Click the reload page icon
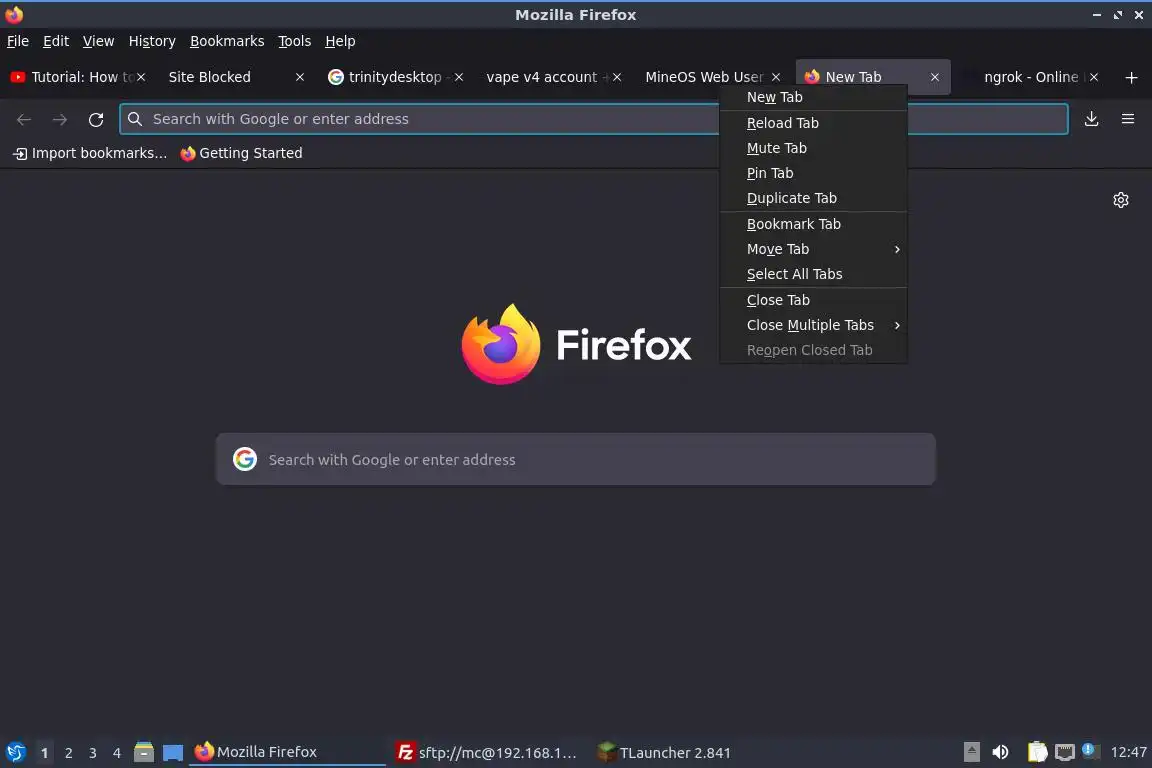 click(96, 119)
